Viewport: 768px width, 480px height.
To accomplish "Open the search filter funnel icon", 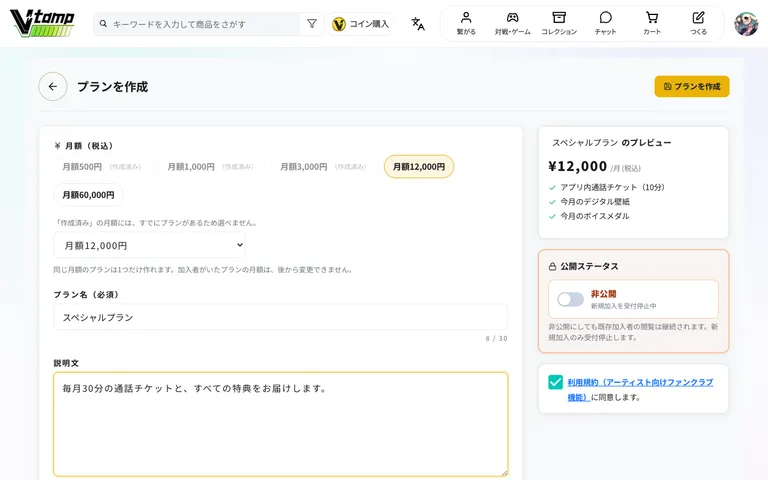I will [x=312, y=24].
